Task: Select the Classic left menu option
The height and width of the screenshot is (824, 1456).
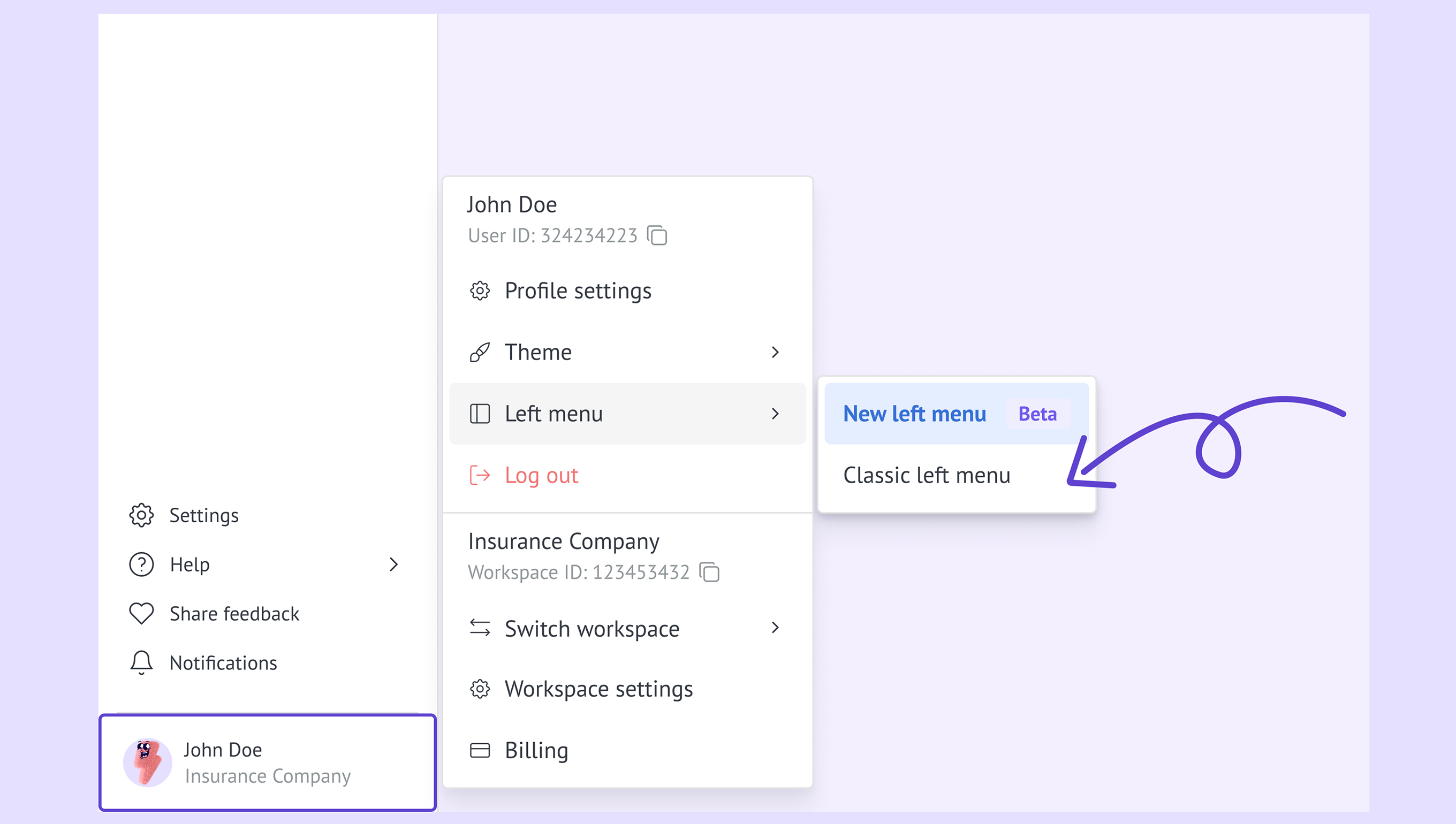Action: [926, 475]
